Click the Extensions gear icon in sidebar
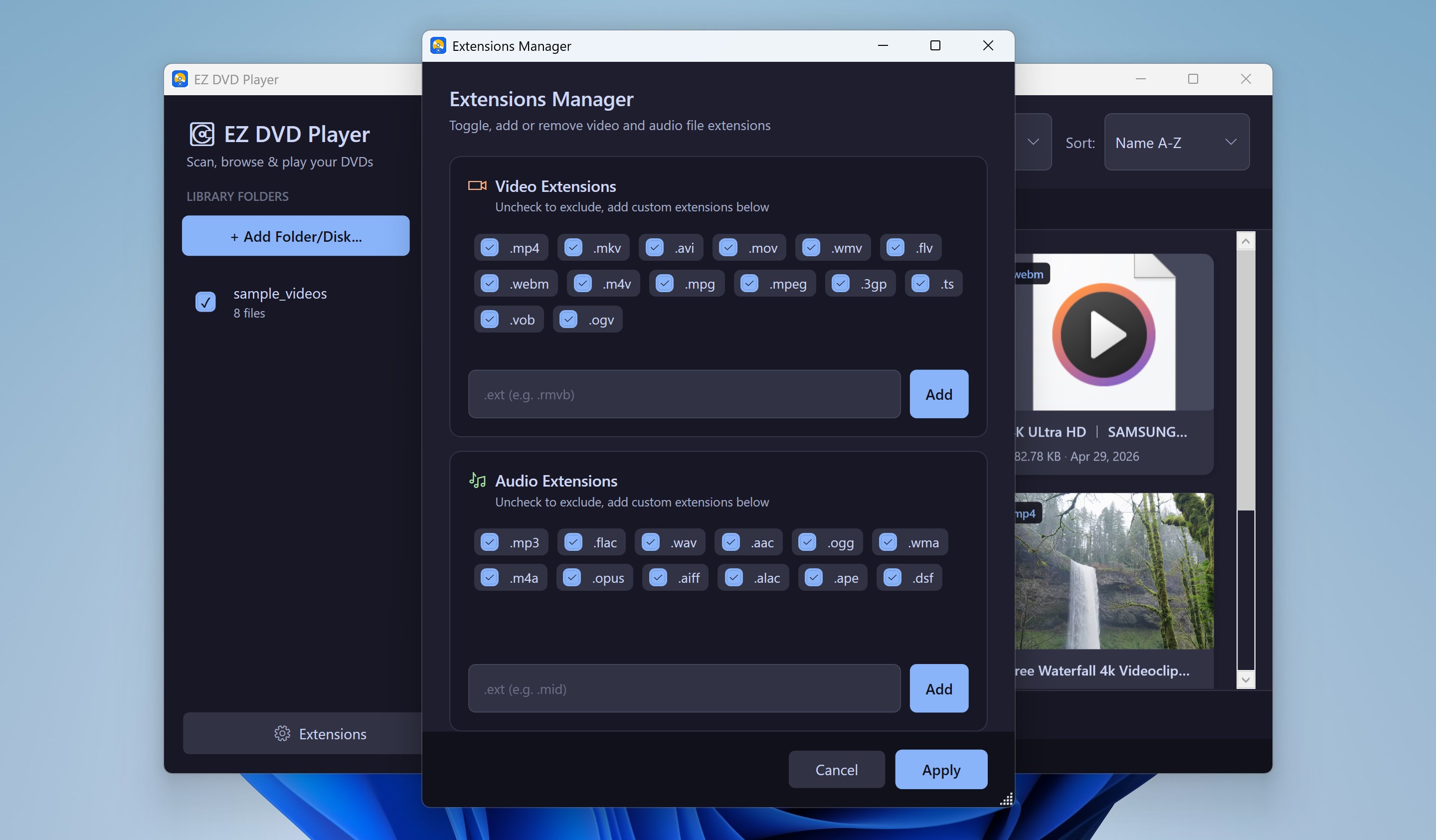This screenshot has width=1436, height=840. coord(282,733)
